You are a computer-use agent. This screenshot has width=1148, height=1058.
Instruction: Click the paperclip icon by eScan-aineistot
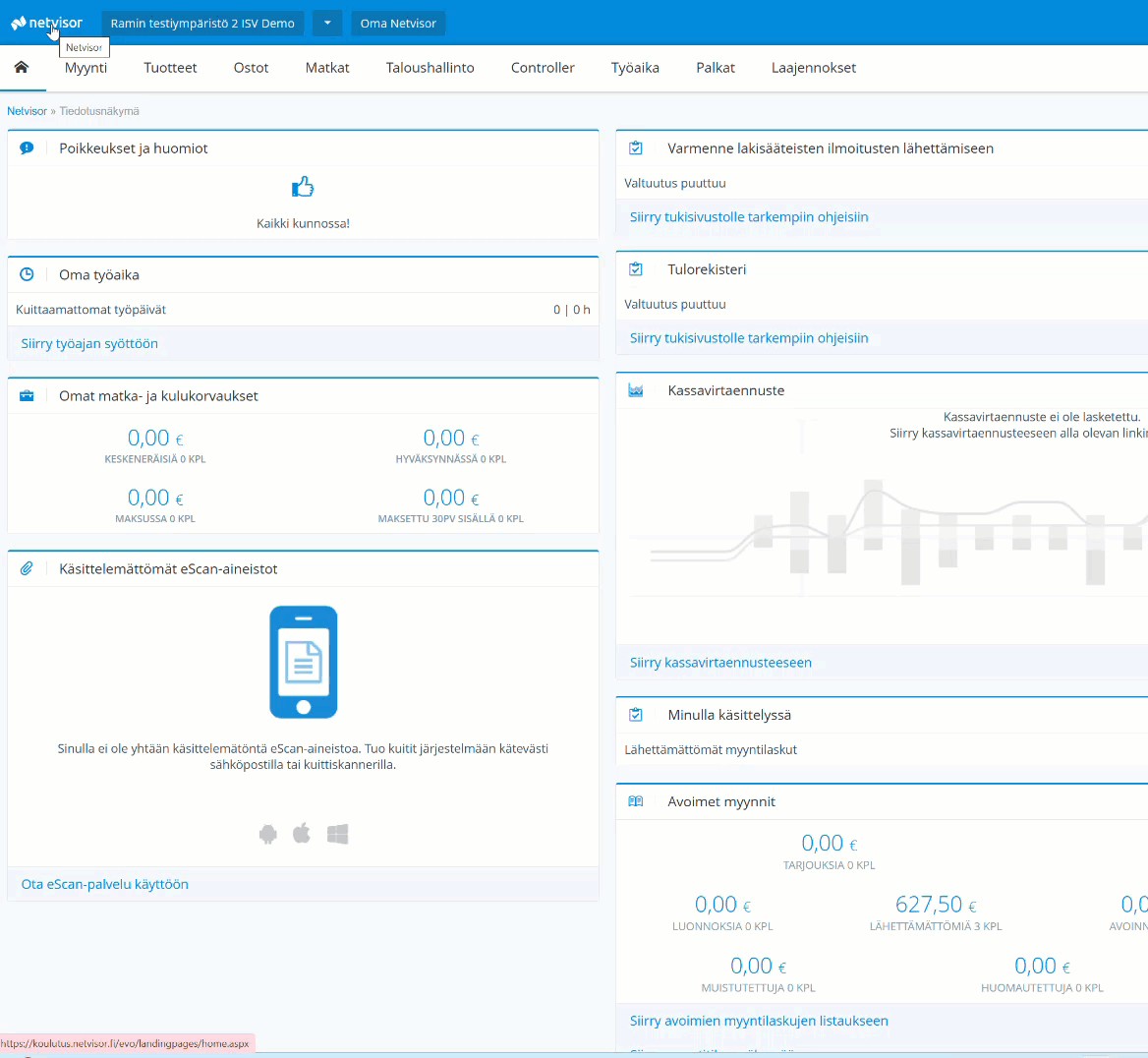(28, 568)
